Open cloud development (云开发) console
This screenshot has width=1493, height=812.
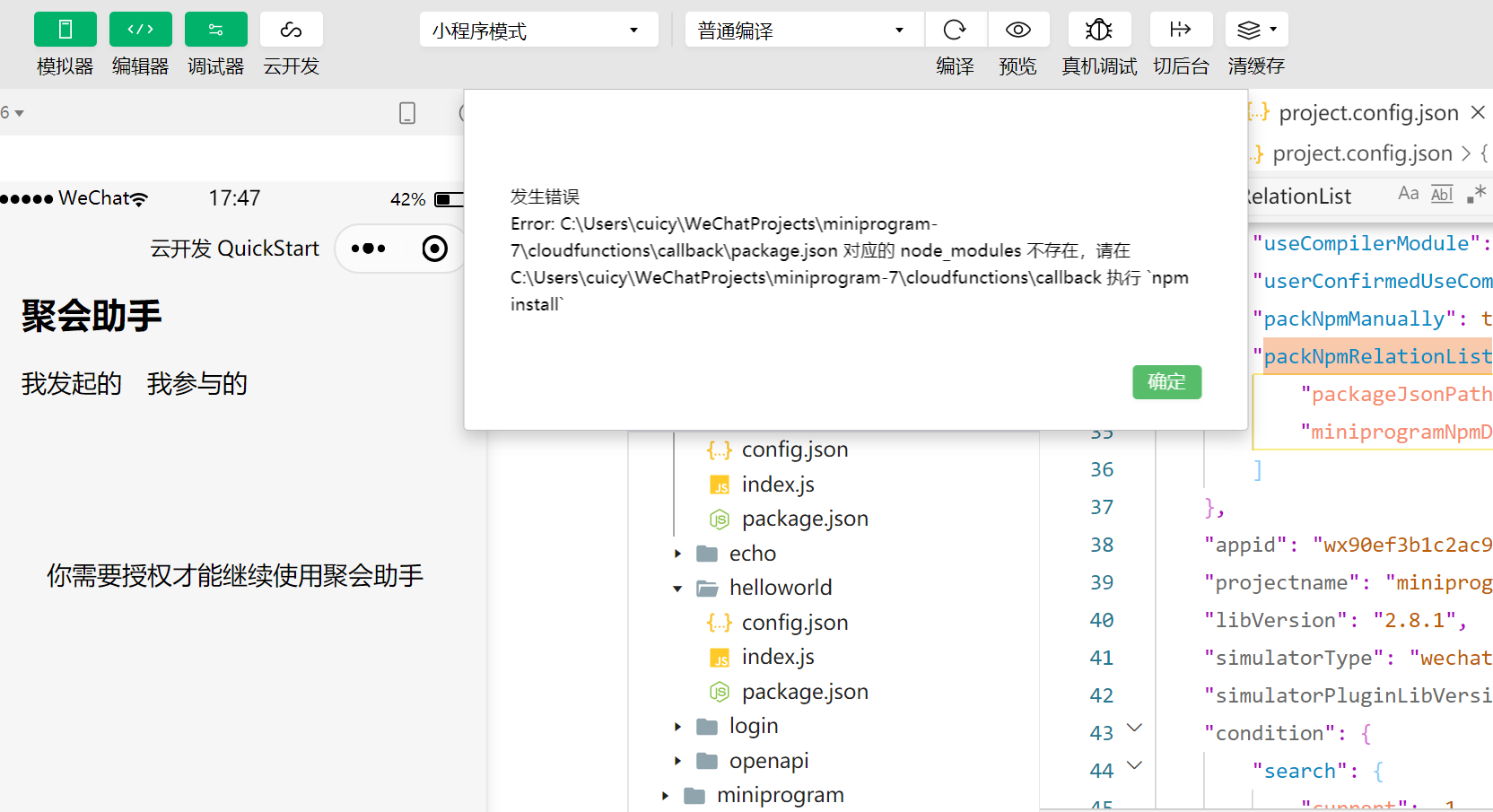(292, 30)
